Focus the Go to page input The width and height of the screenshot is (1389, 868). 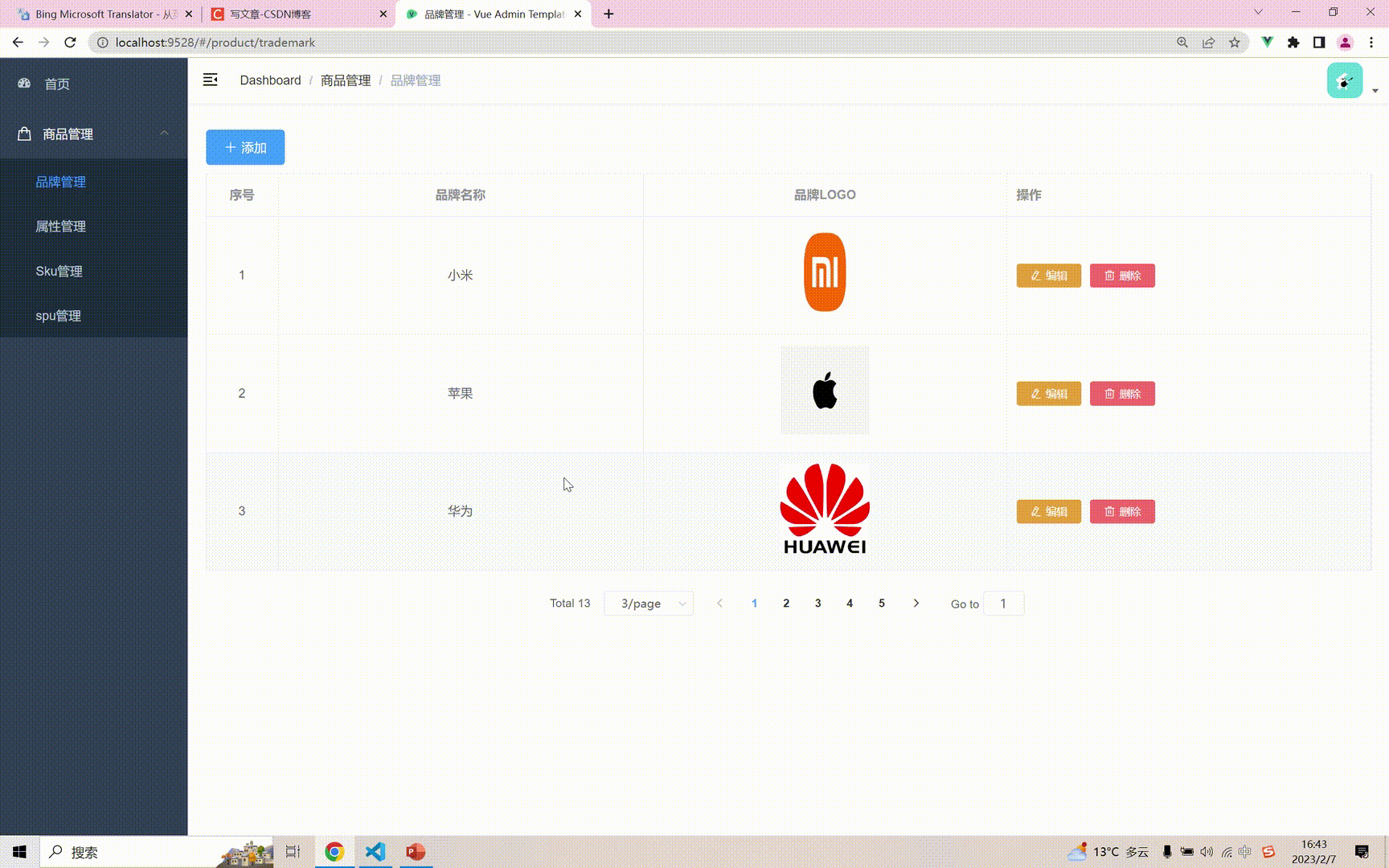pyautogui.click(x=1003, y=604)
